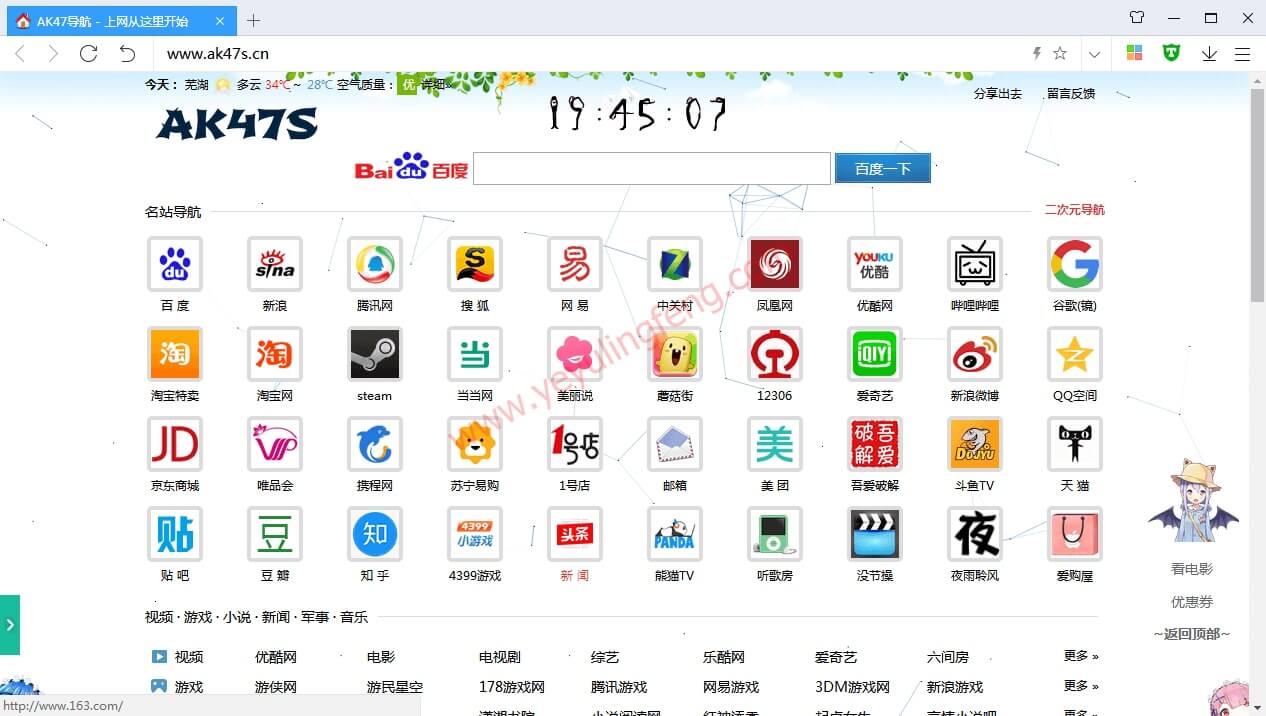Open the 贴吧 icon
Screen dimensions: 1266x716
coord(175,534)
